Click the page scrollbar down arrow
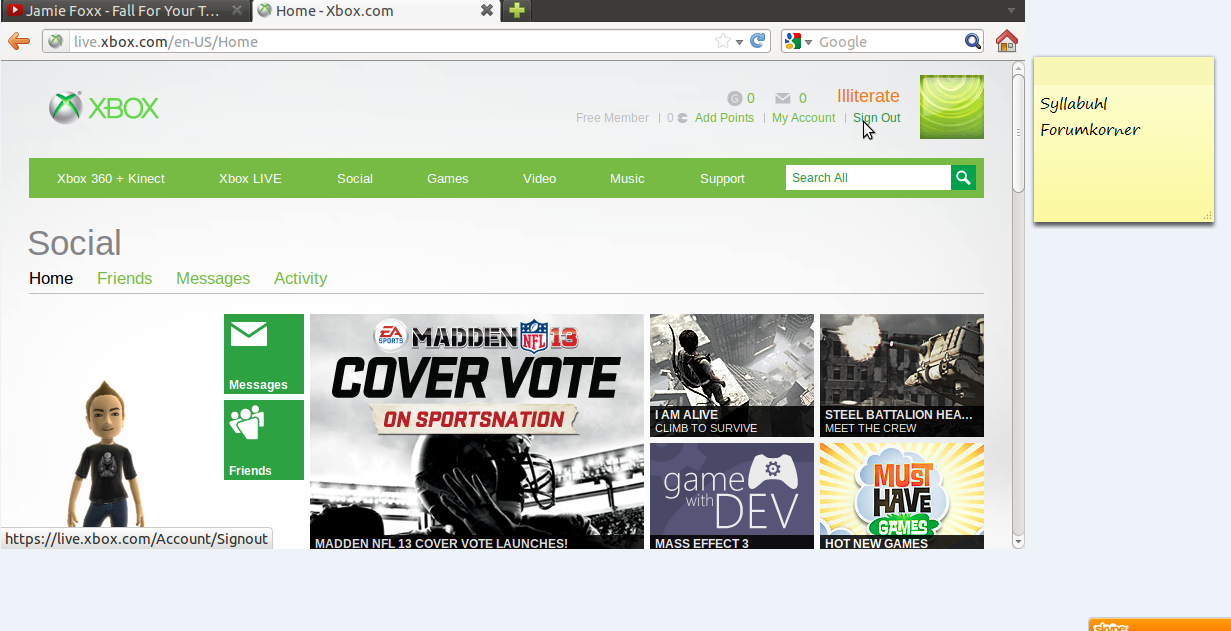This screenshot has width=1231, height=631. tap(1018, 542)
